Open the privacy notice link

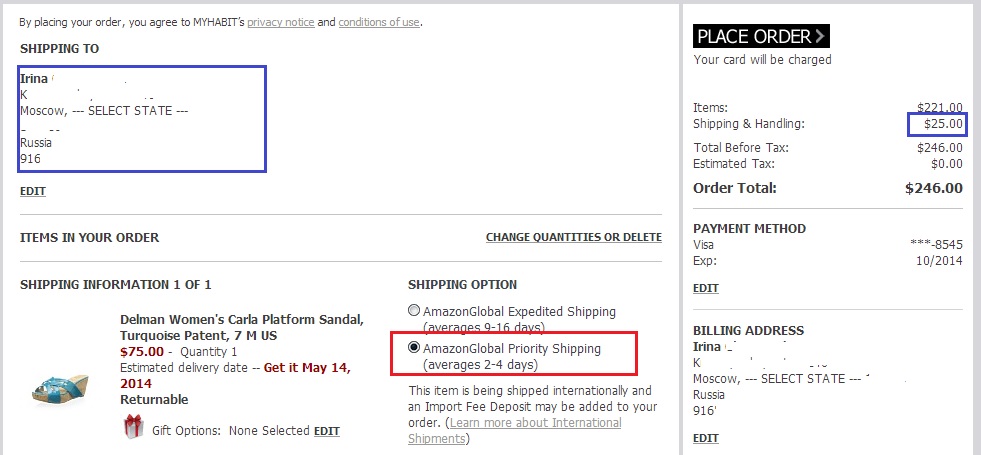(x=281, y=21)
